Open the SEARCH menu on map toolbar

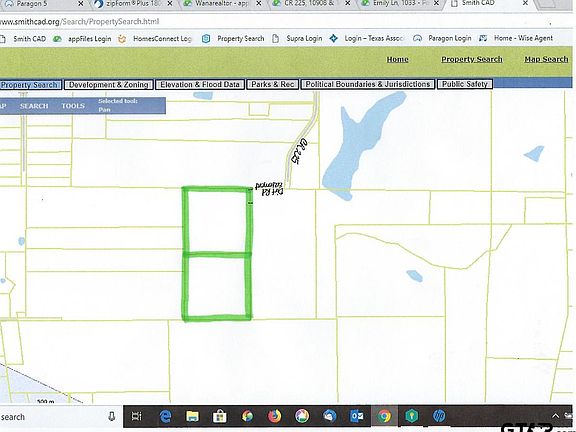34,106
